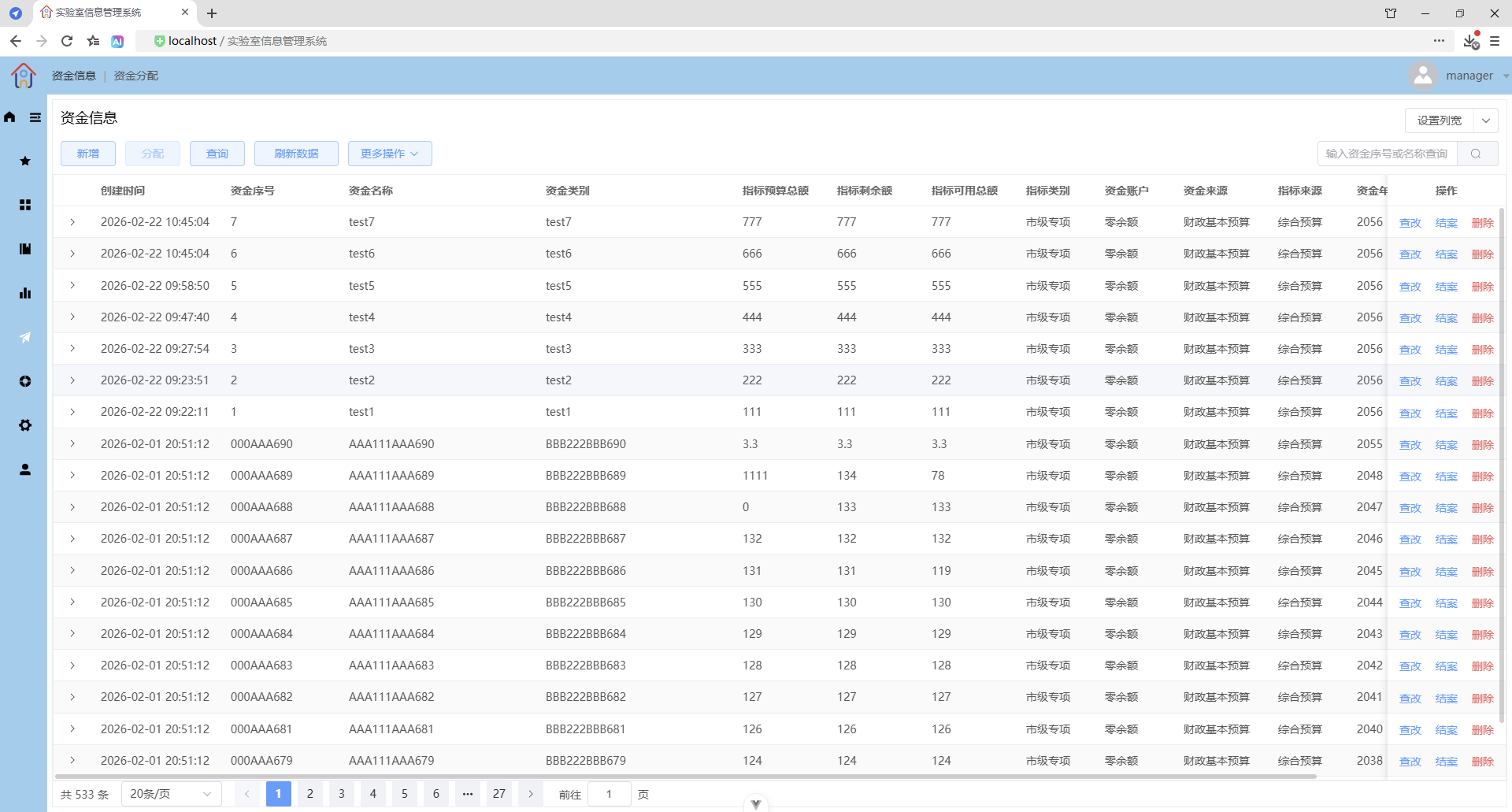Viewport: 1512px width, 812px height.
Task: Open the 20条/页 page size selector
Action: pos(171,794)
